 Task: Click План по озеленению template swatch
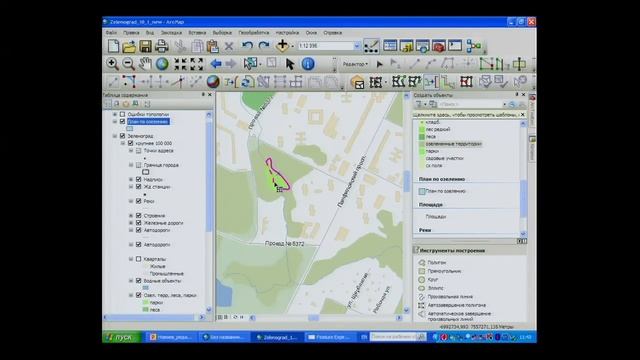[x=422, y=191]
